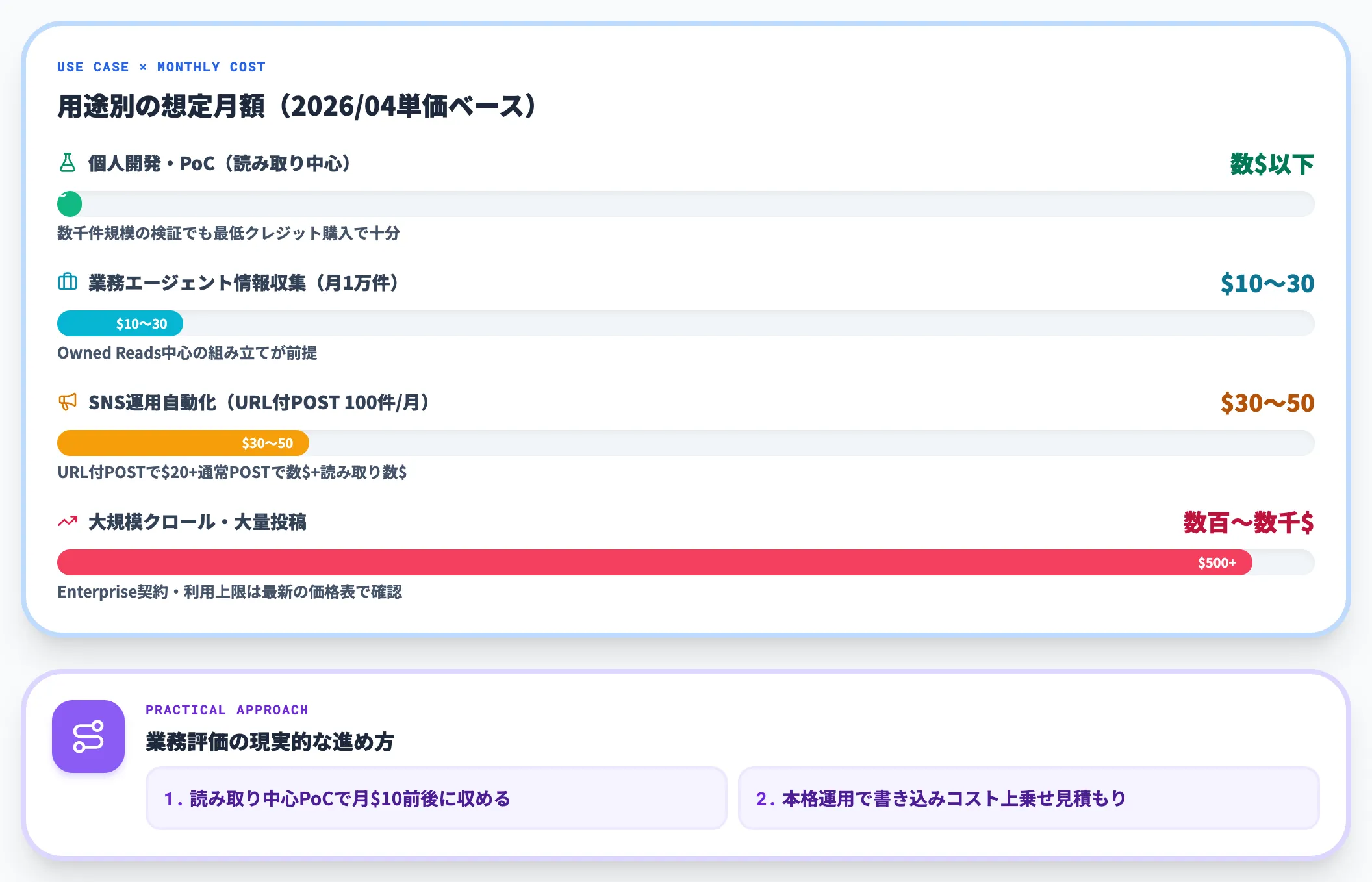
Task: Click the flask icon beside 個人開発・PoC
Action: coord(68,163)
